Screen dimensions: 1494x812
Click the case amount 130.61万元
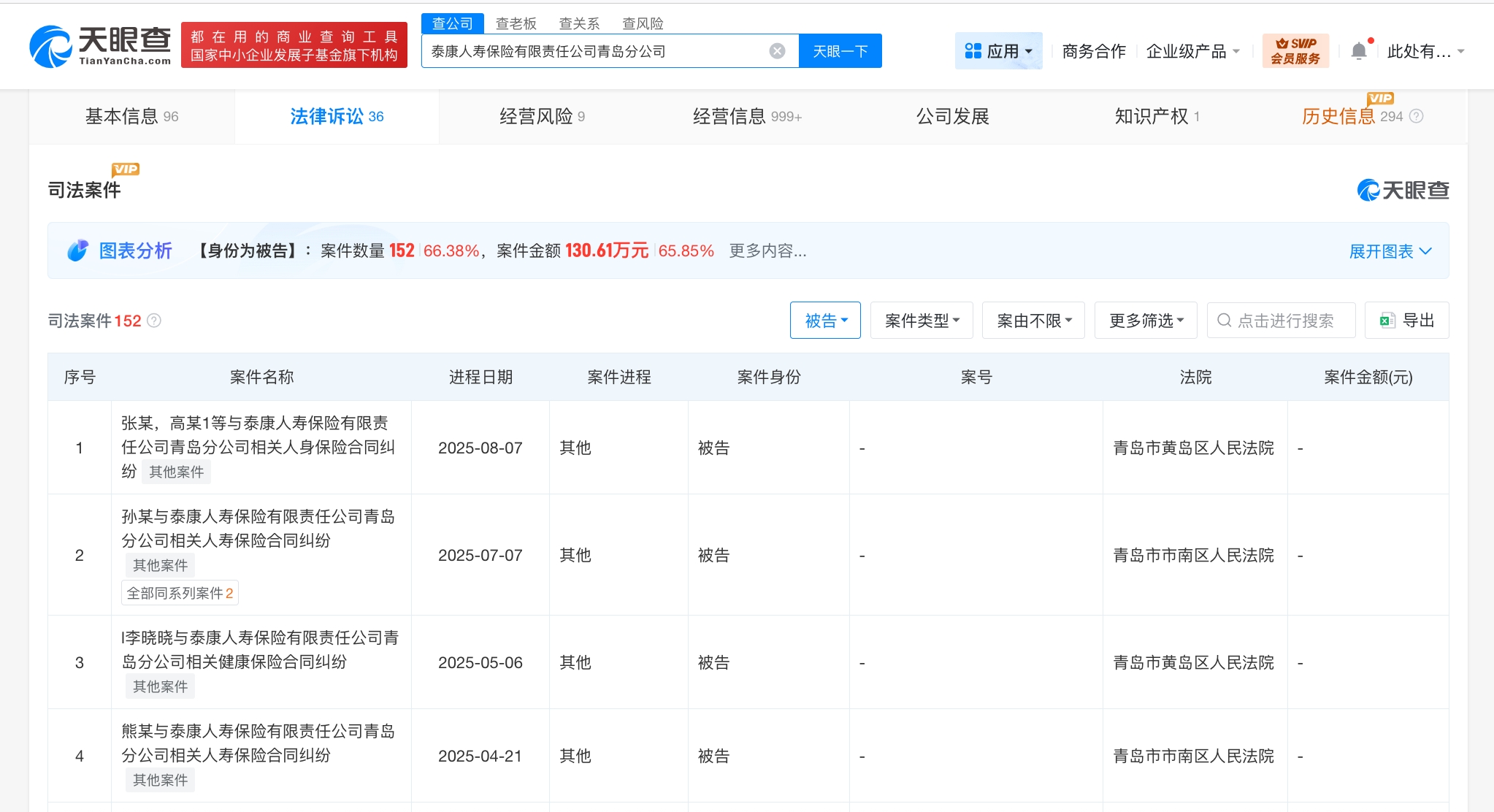click(x=607, y=250)
